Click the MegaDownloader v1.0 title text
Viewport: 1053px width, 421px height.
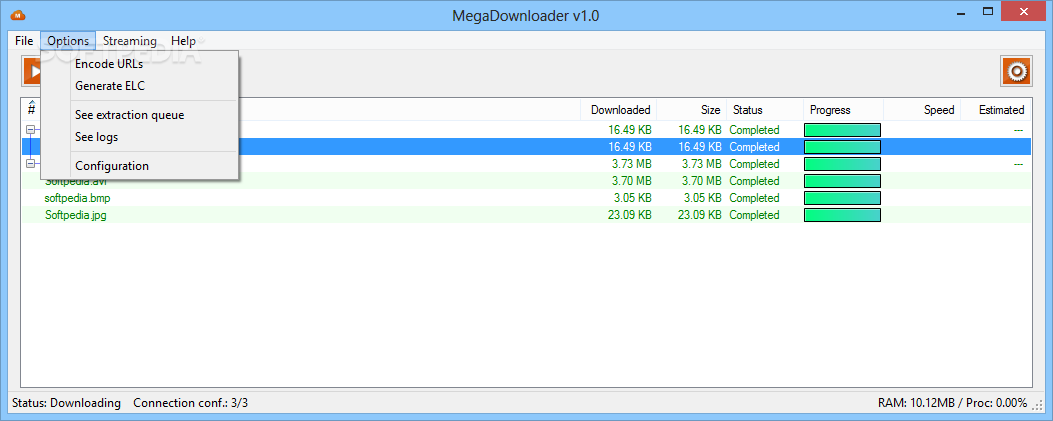(x=526, y=16)
